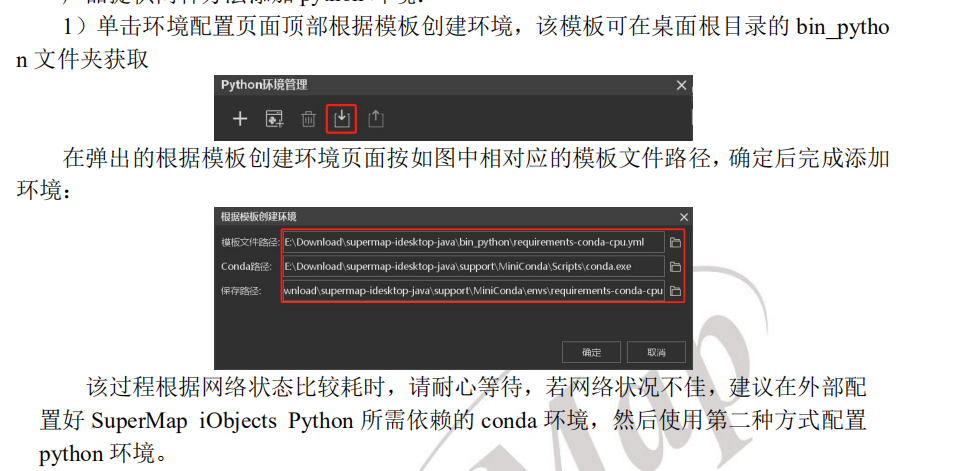The image size is (963, 471).
Task: Close the 根据模板创建环境 dialog
Action: (684, 217)
